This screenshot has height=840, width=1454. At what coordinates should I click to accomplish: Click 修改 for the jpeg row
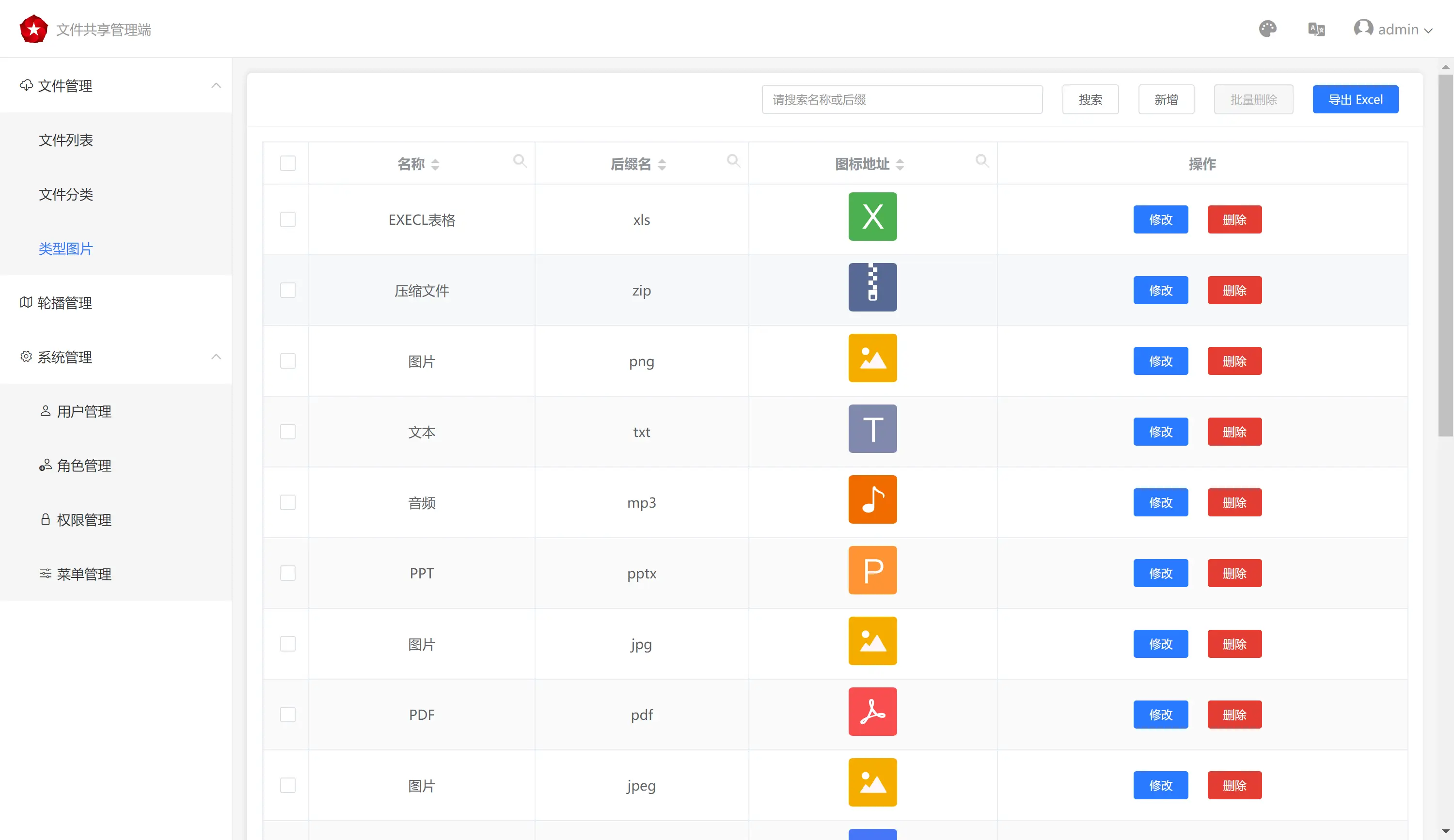click(x=1160, y=785)
